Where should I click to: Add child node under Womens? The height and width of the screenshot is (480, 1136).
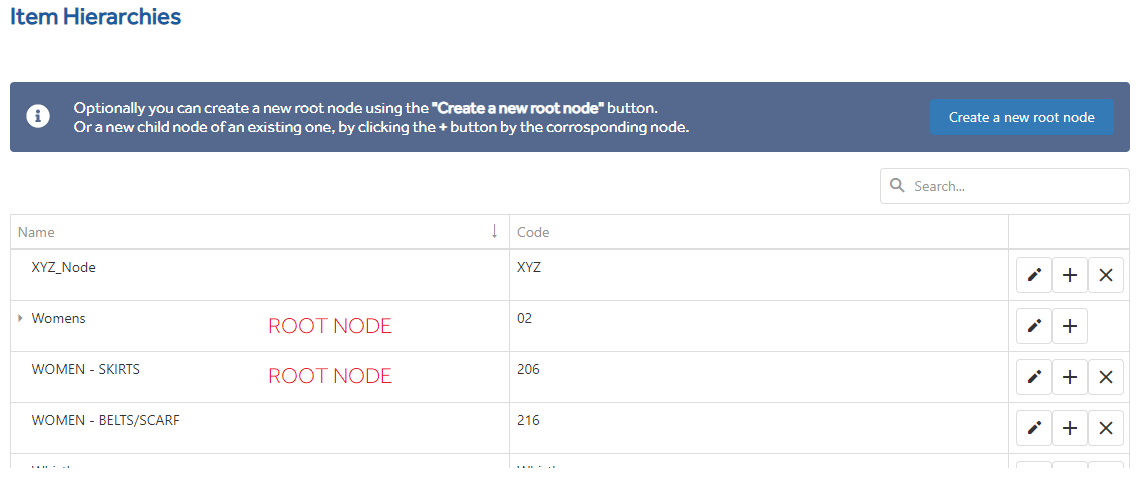[x=1070, y=326]
